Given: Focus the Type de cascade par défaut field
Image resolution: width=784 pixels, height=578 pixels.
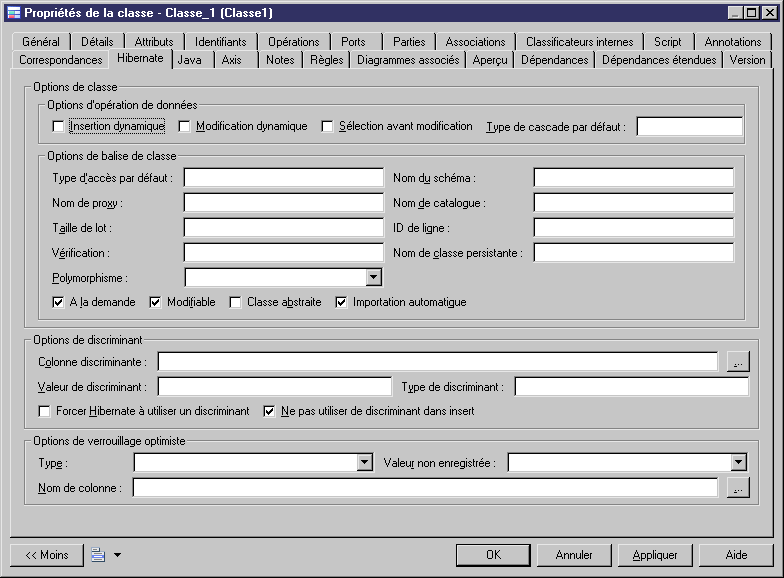Looking at the screenshot, I should (x=690, y=126).
